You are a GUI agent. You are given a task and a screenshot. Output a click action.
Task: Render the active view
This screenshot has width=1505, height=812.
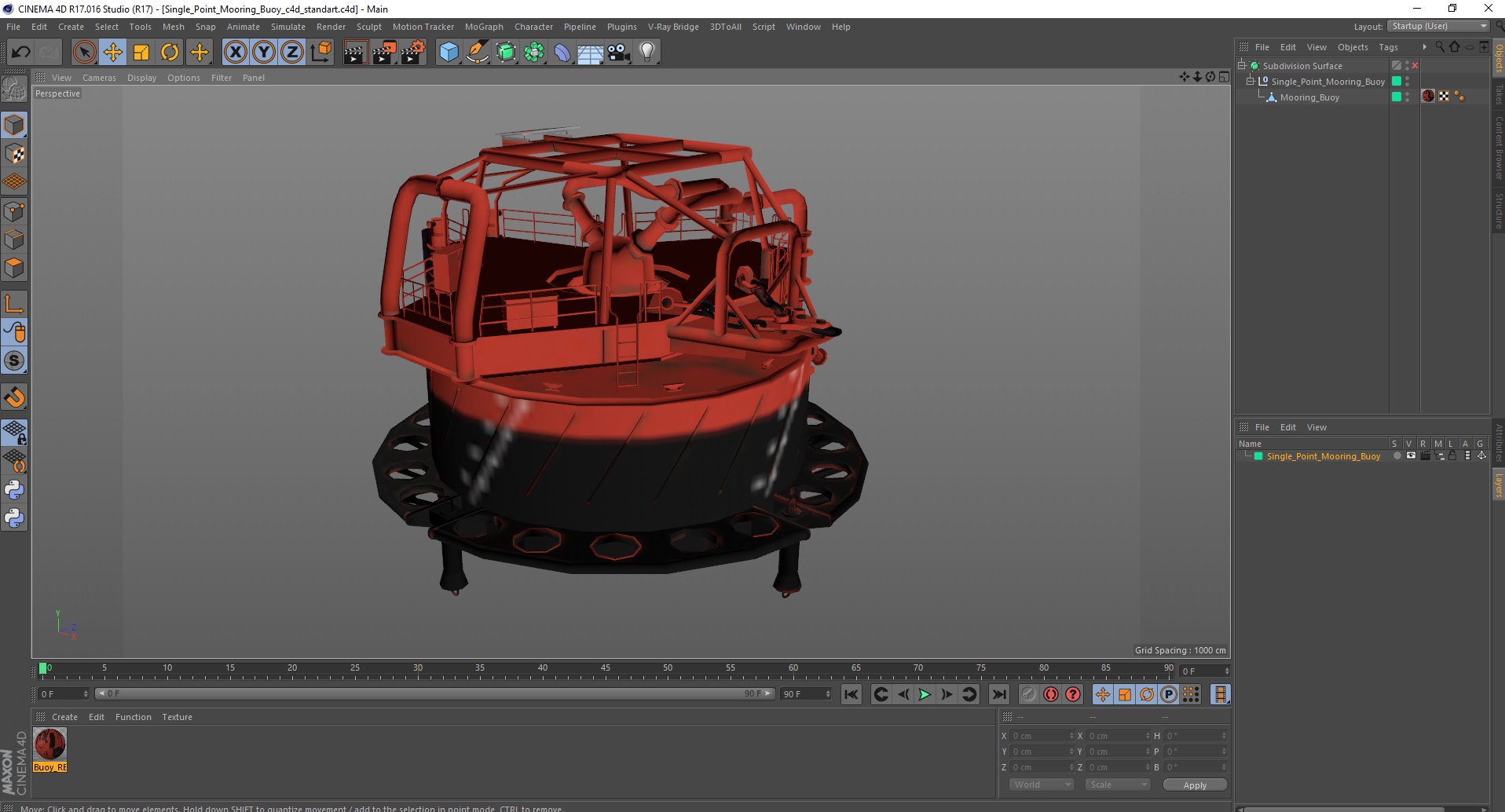tap(355, 53)
